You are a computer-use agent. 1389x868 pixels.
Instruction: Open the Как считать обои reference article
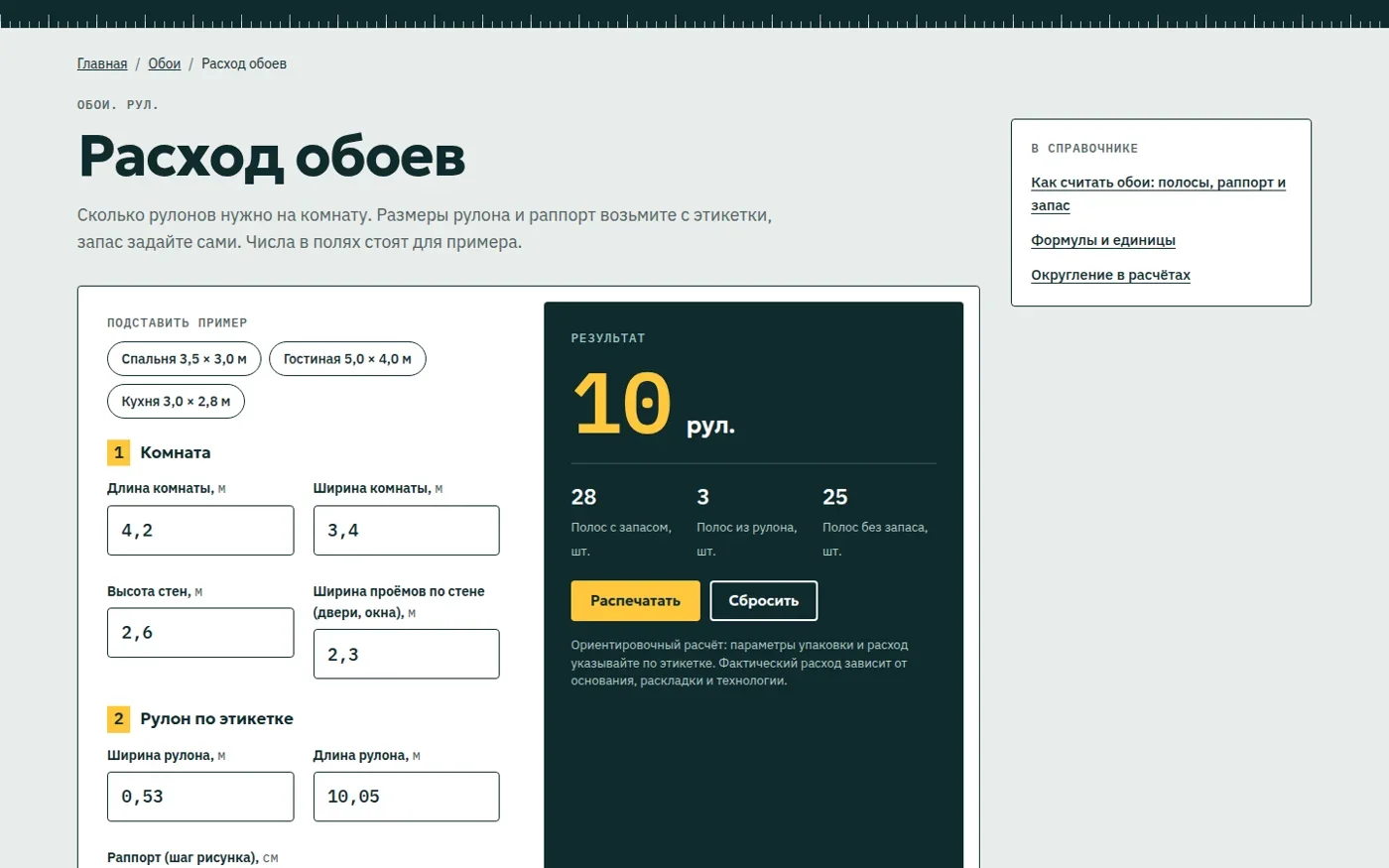(x=1158, y=194)
